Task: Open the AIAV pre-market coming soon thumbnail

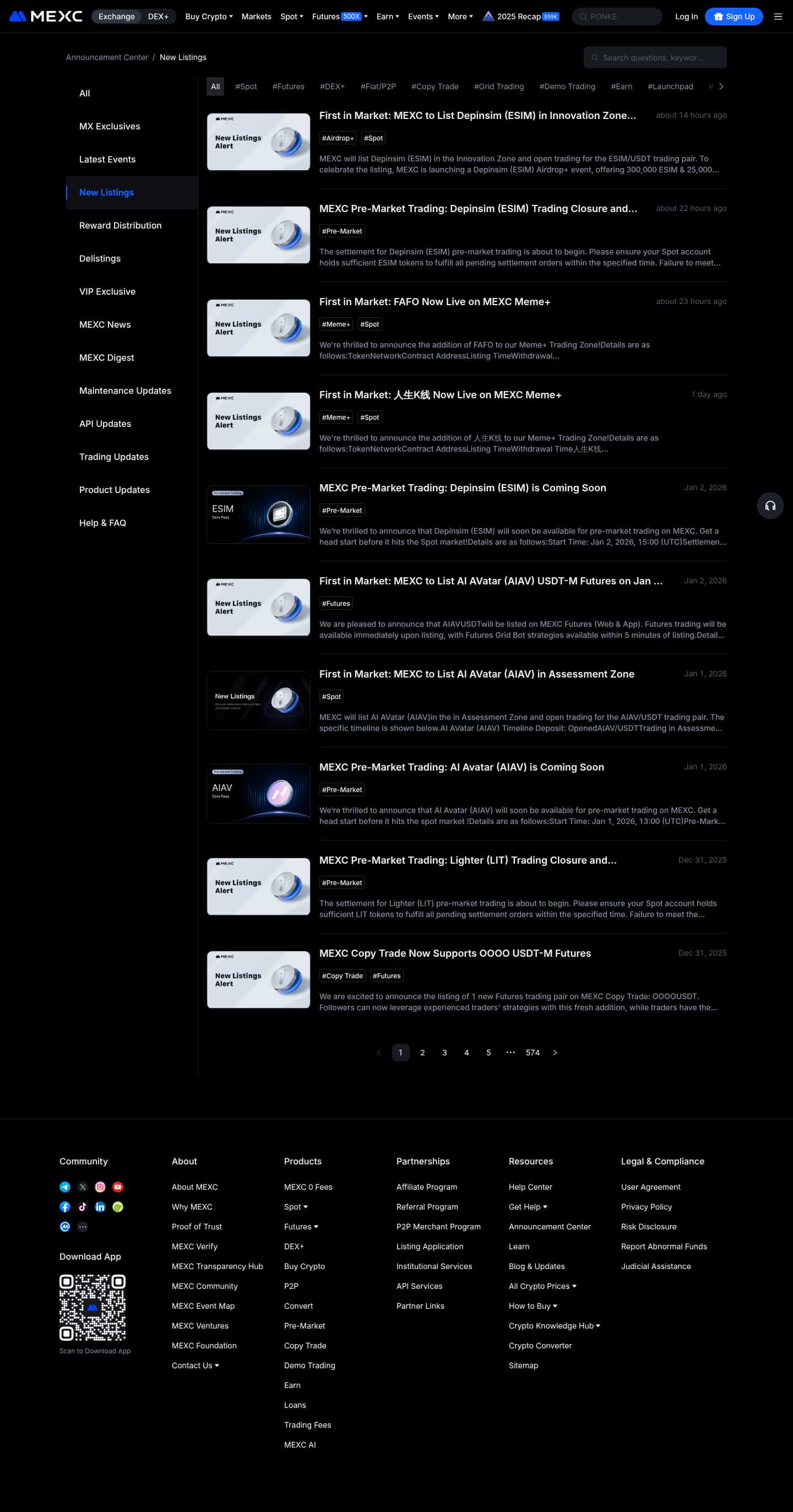Action: [258, 794]
